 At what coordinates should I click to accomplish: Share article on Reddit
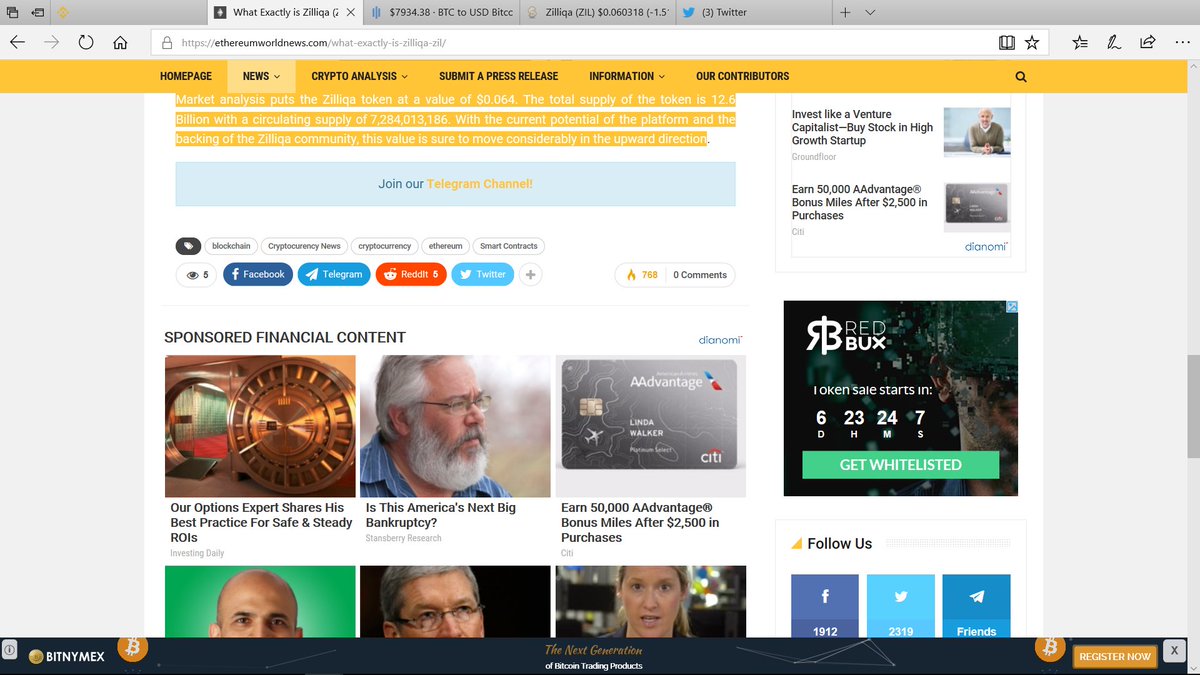411,275
